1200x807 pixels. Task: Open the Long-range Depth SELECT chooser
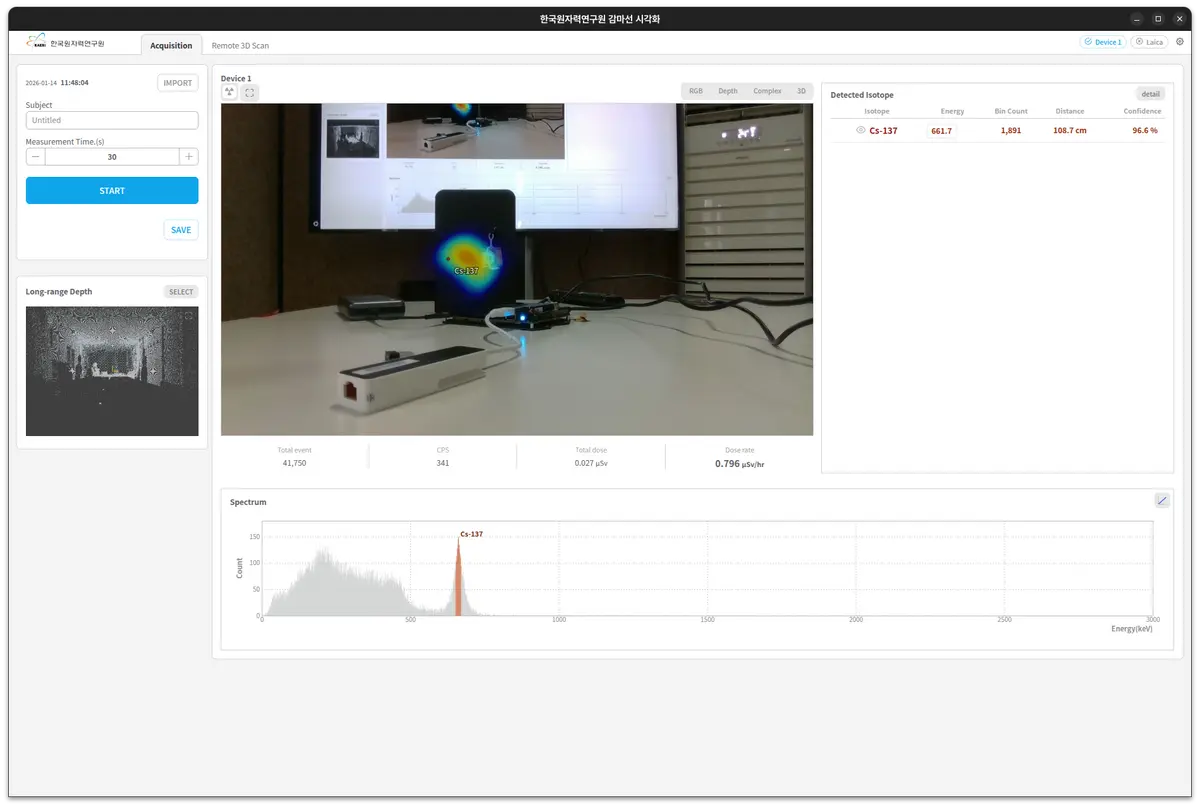(x=181, y=292)
